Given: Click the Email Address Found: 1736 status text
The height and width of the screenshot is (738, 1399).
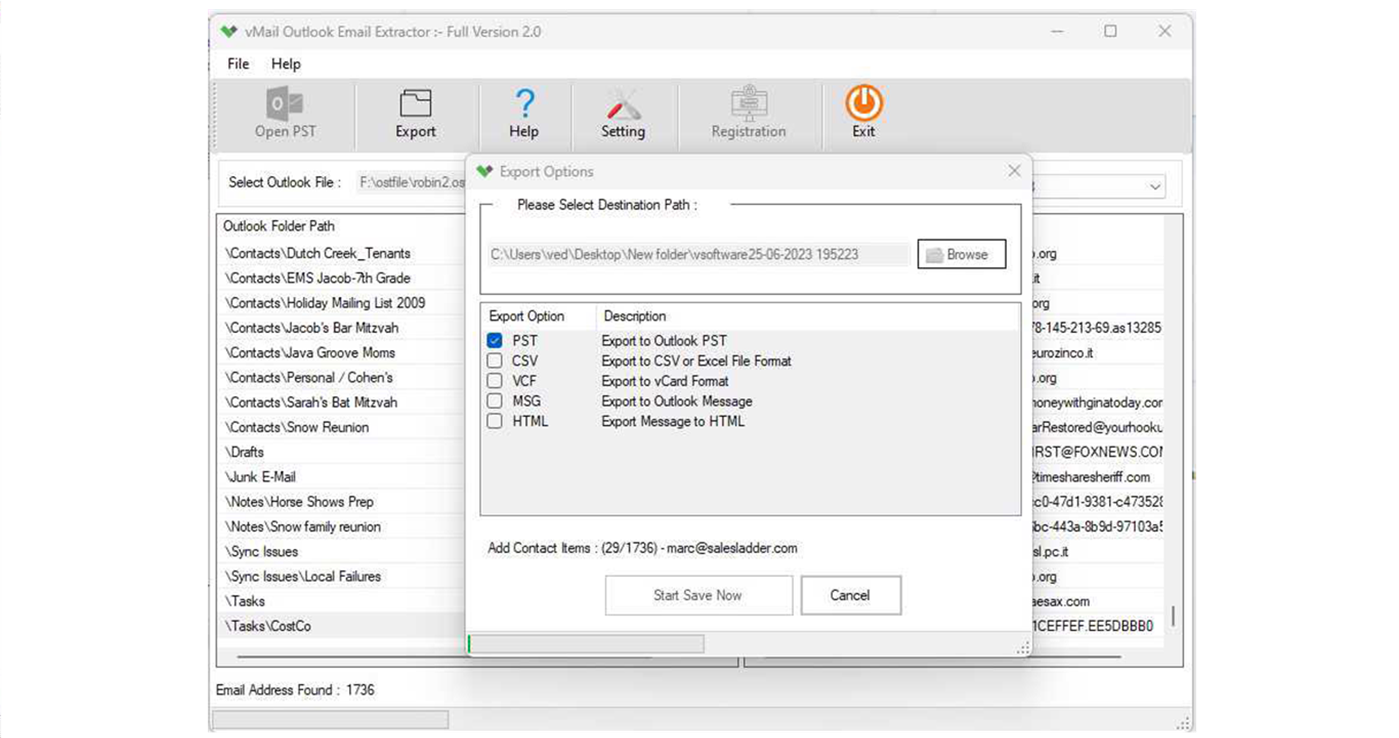Looking at the screenshot, I should click(x=295, y=690).
